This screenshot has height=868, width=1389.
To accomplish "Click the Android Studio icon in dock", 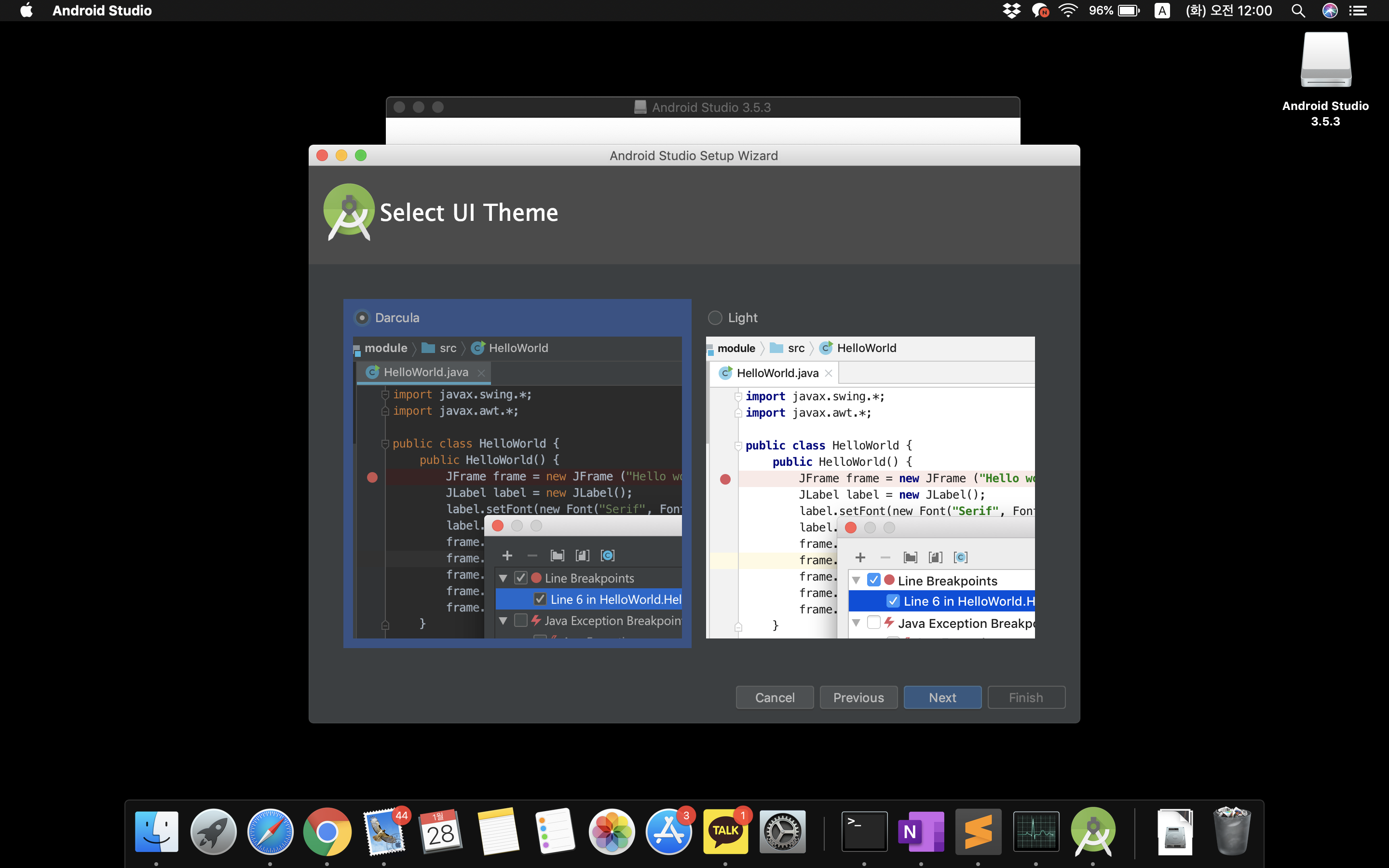I will click(1093, 831).
